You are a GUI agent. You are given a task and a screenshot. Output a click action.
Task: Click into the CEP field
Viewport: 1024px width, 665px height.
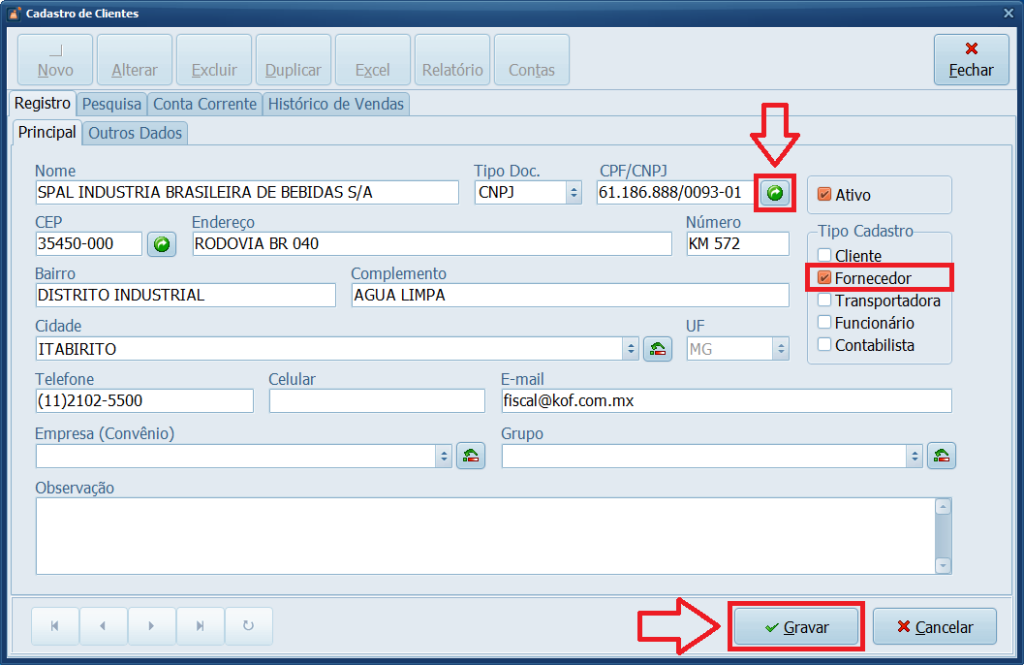89,244
